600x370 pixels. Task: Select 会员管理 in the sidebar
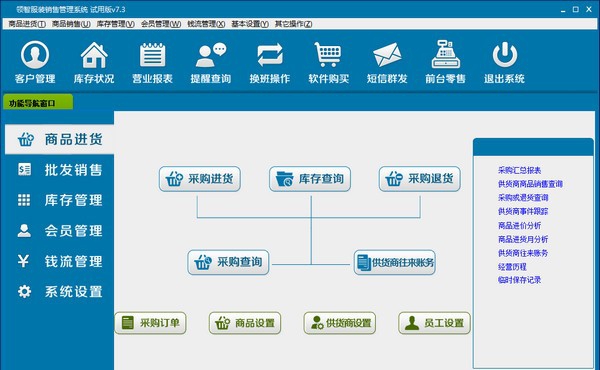coord(60,231)
